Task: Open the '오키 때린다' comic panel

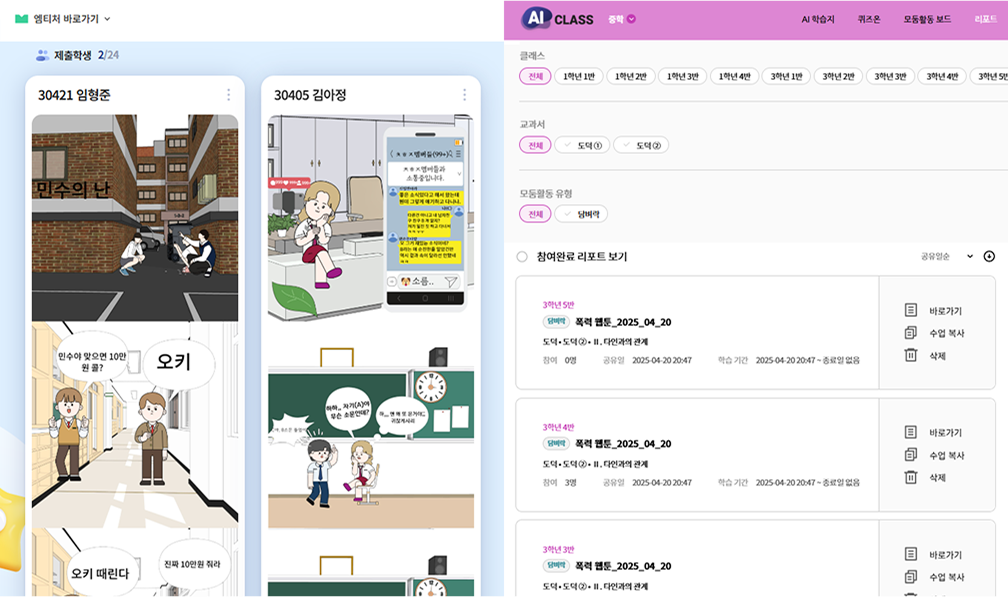Action: tap(135, 562)
